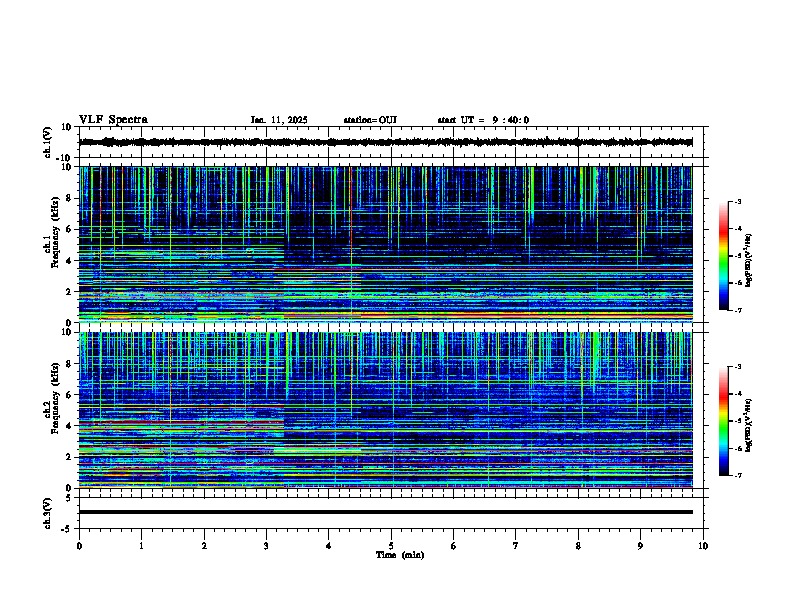Click the "VLF Spectra" plot title
This screenshot has width=792, height=612.
pos(113,120)
